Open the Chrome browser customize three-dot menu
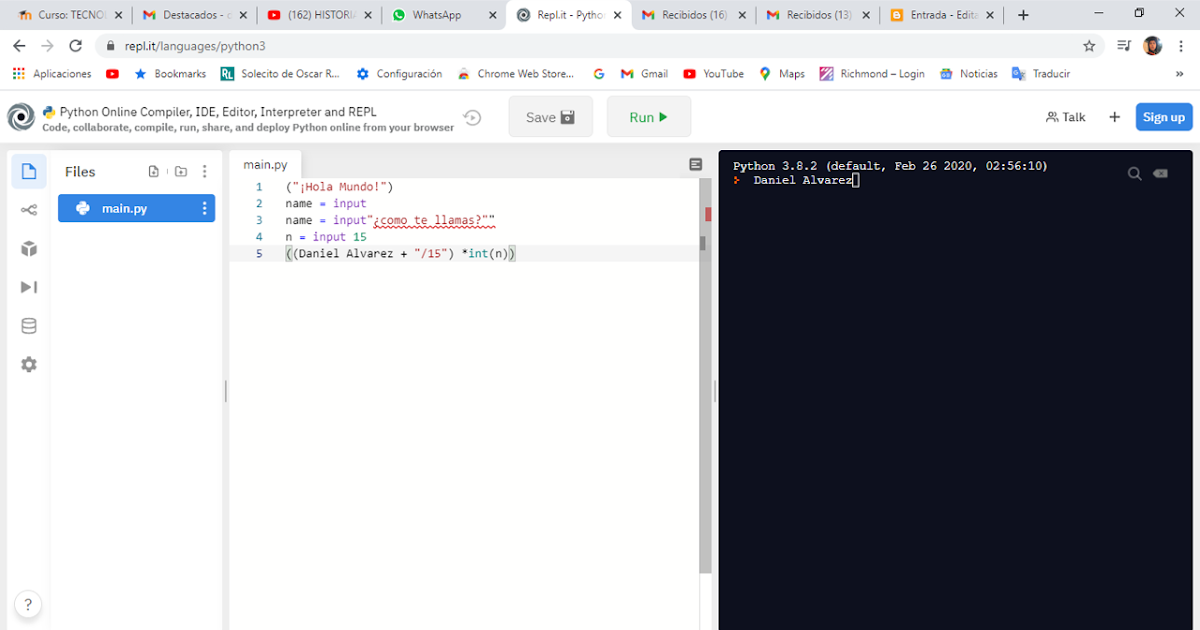 (x=1182, y=46)
